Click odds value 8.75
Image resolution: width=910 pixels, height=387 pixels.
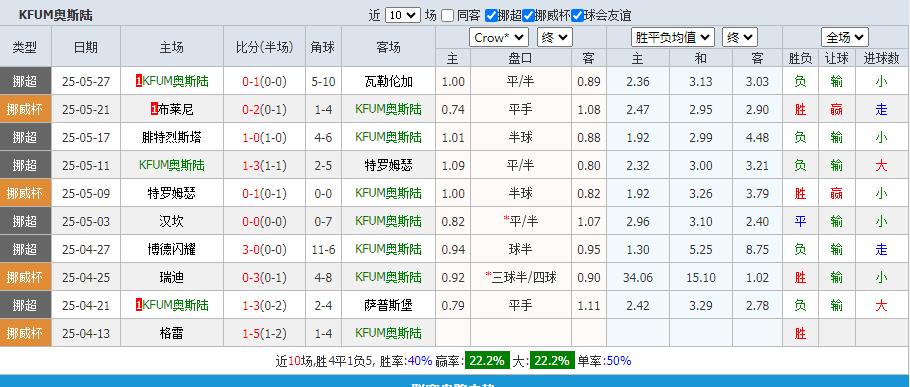757,249
